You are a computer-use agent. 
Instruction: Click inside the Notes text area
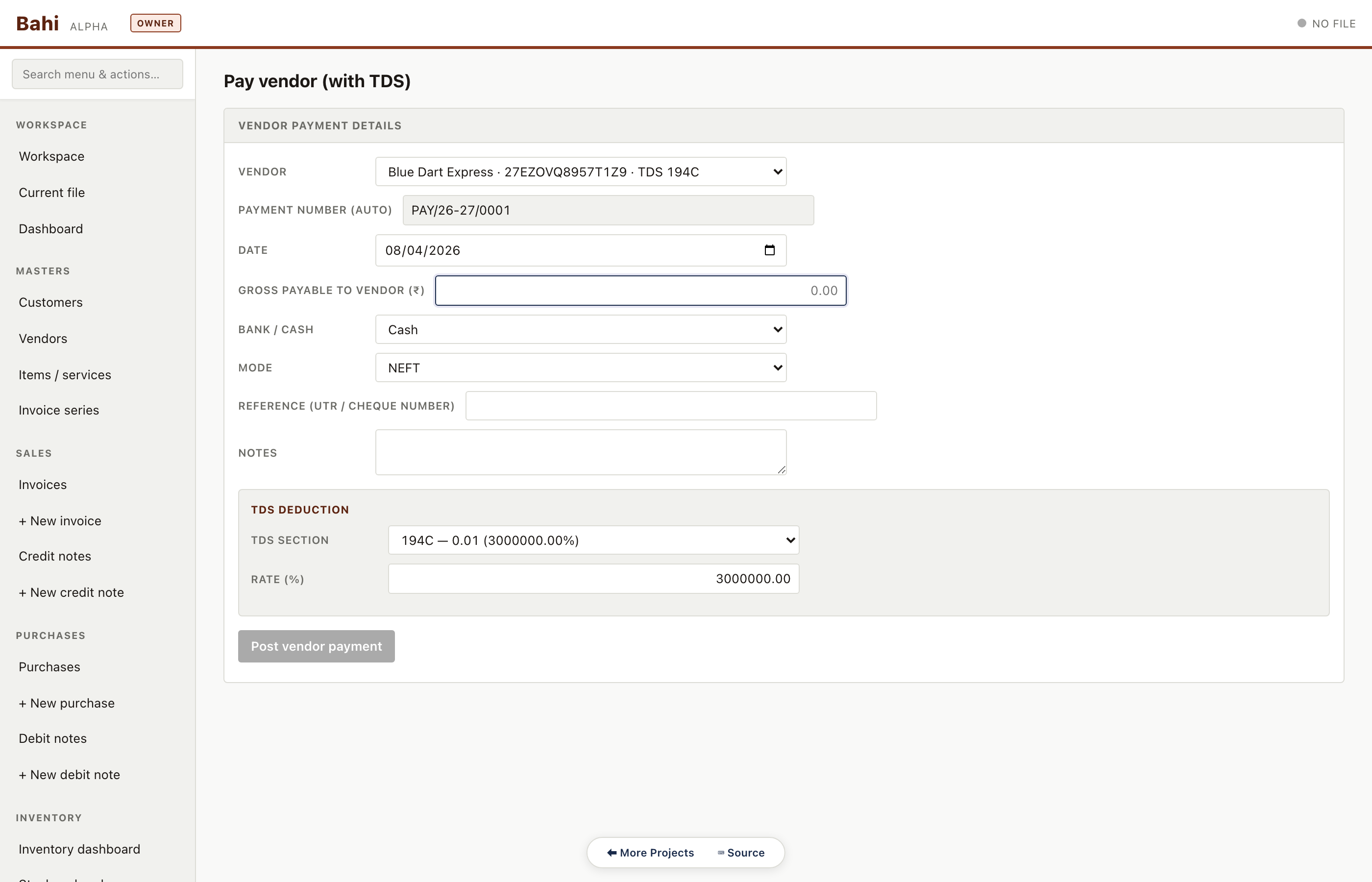[x=581, y=452]
